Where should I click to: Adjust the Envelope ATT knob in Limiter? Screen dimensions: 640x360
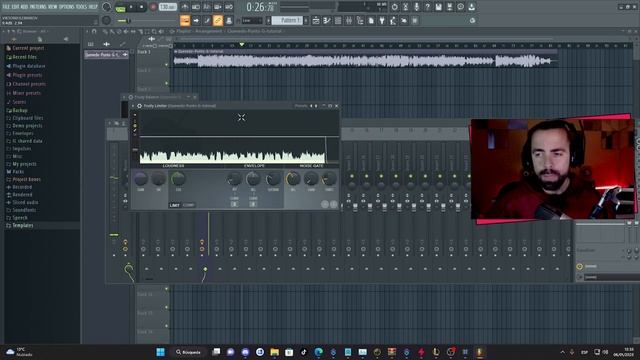click(x=234, y=179)
